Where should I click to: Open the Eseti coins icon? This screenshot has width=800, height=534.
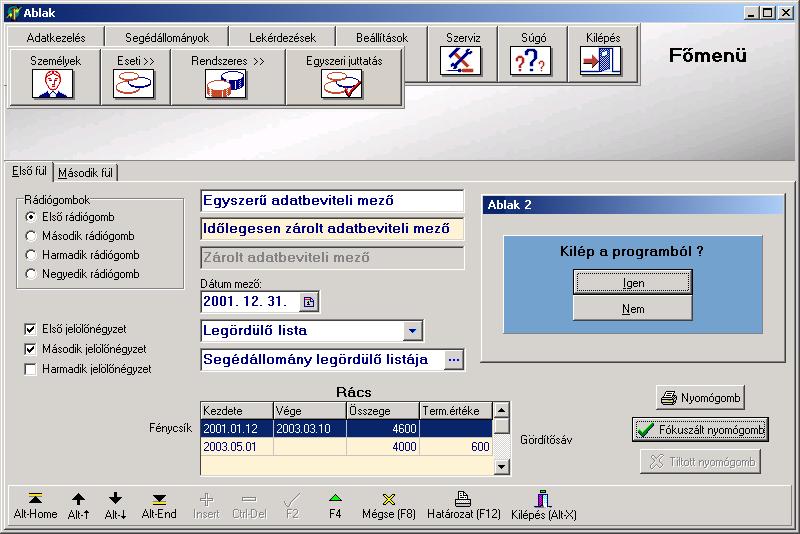pyautogui.click(x=134, y=84)
